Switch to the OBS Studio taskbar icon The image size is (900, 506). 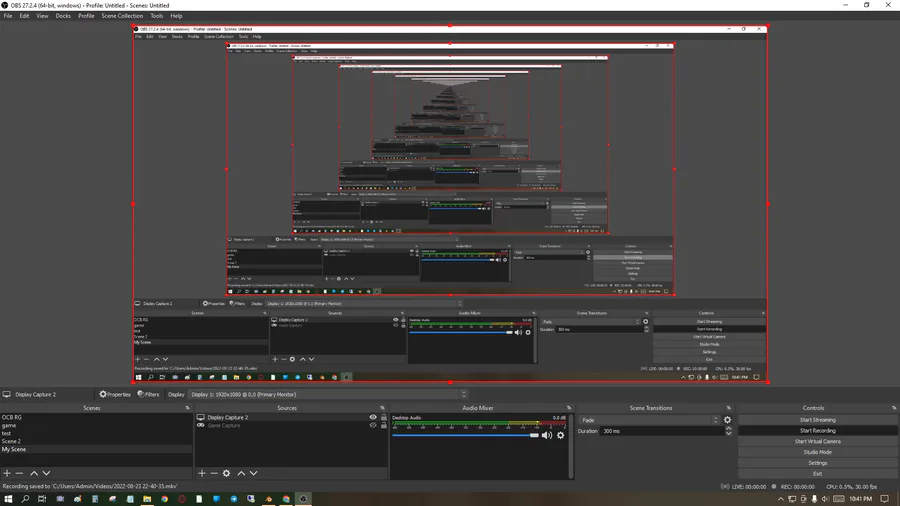click(x=303, y=499)
